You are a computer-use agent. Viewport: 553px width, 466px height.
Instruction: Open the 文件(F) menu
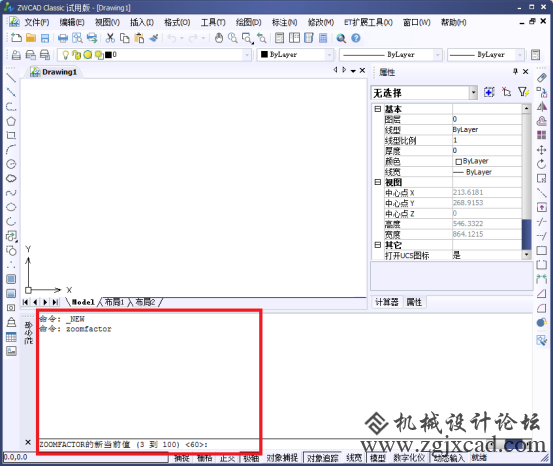point(37,22)
